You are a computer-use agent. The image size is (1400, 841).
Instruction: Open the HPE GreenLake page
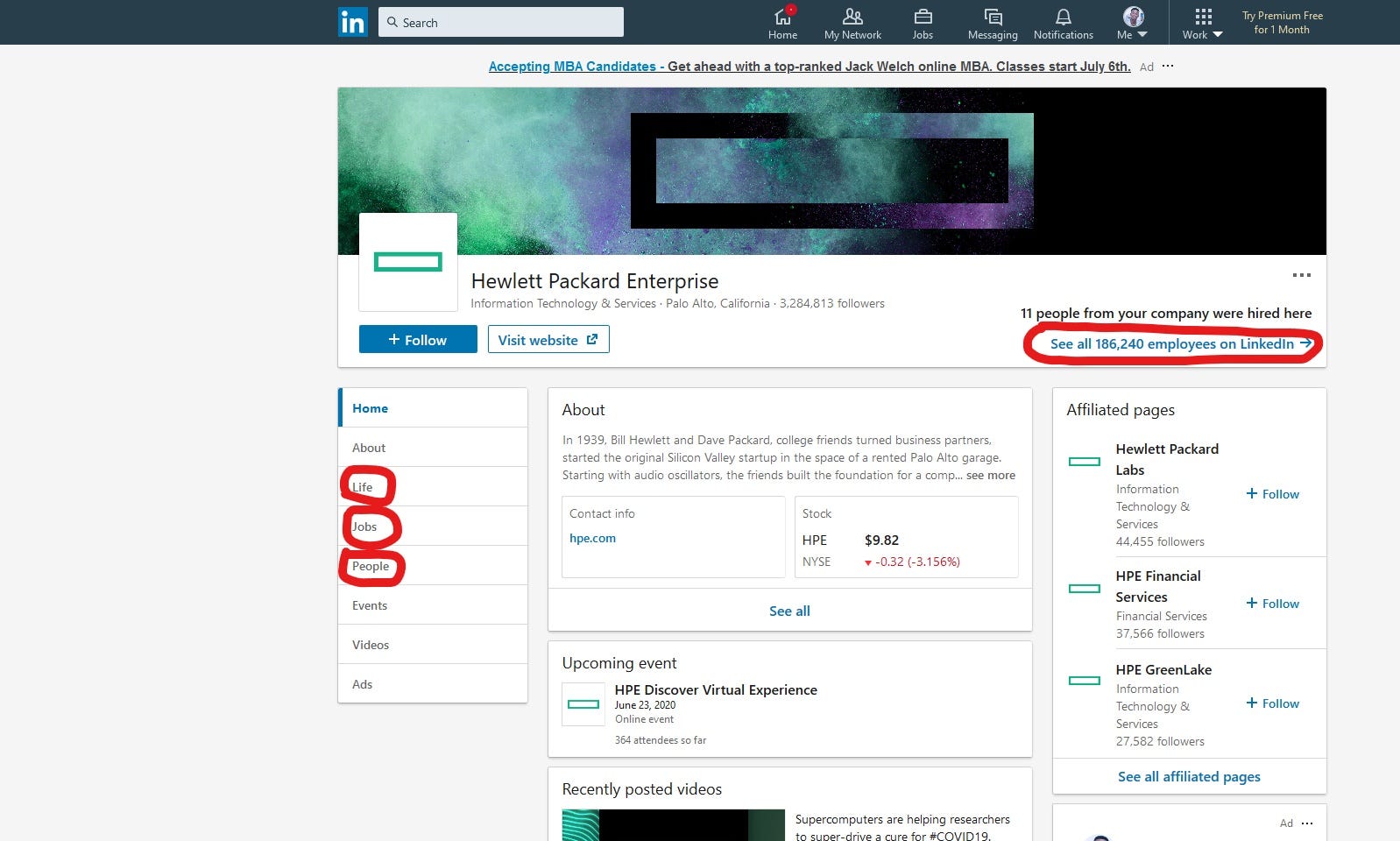(1163, 669)
